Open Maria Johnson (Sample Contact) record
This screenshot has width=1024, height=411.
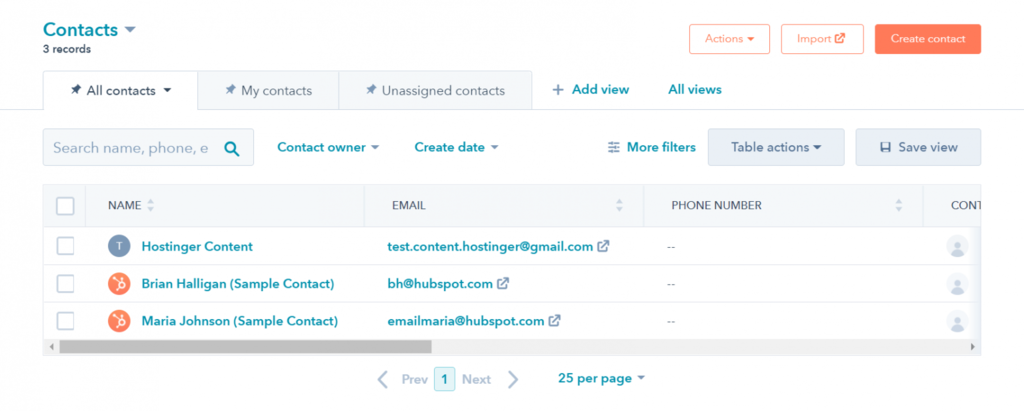(x=240, y=321)
